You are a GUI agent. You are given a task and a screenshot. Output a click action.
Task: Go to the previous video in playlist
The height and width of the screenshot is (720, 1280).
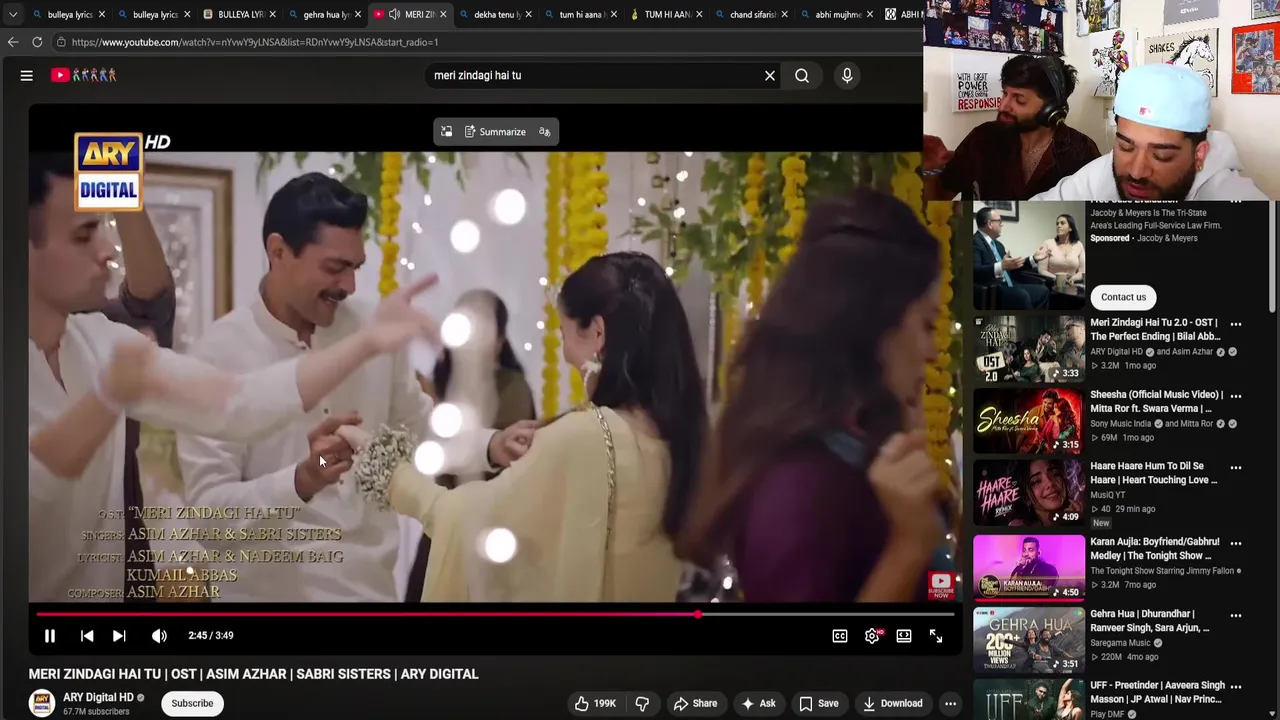[x=87, y=635]
